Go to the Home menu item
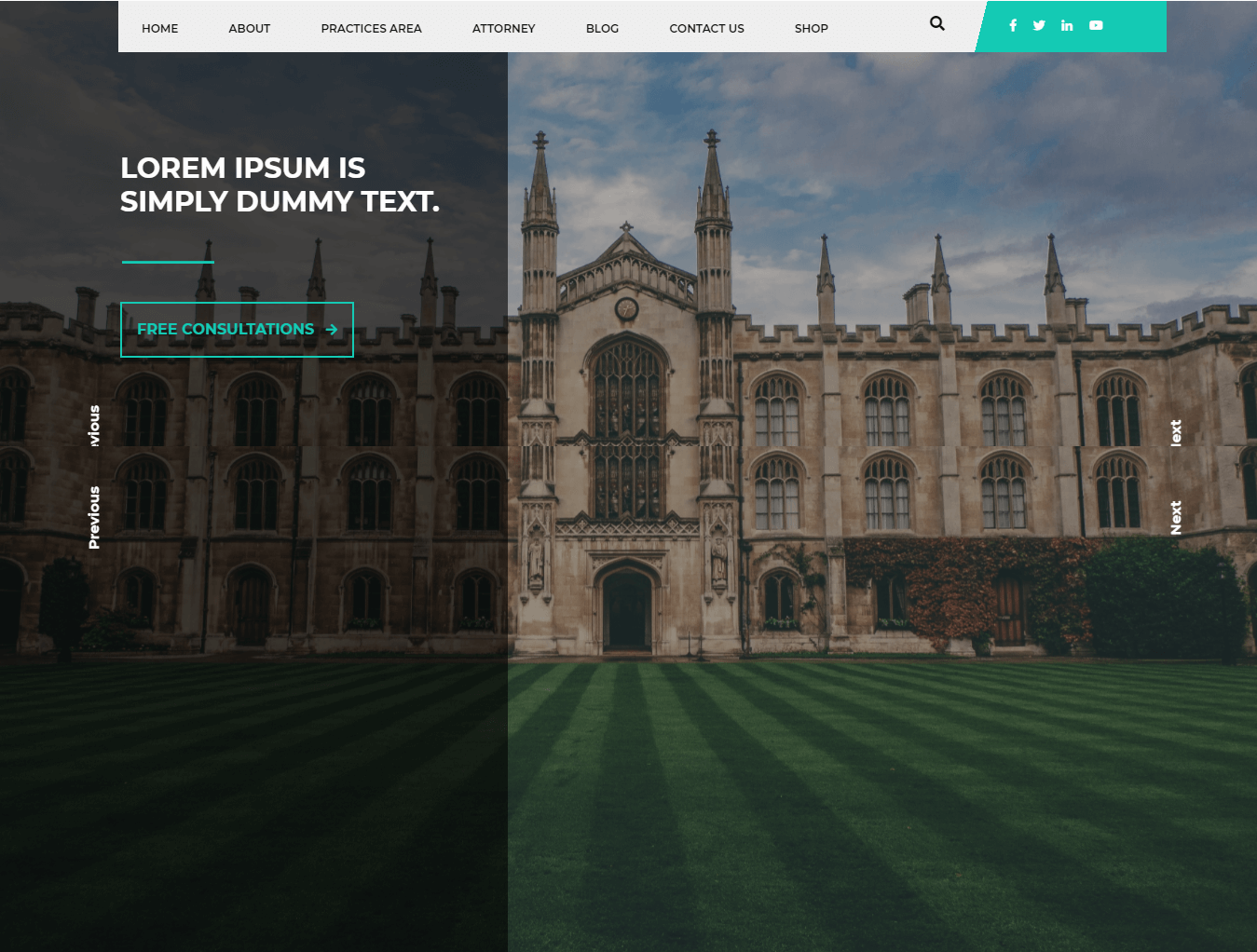The height and width of the screenshot is (952, 1257). tap(160, 29)
